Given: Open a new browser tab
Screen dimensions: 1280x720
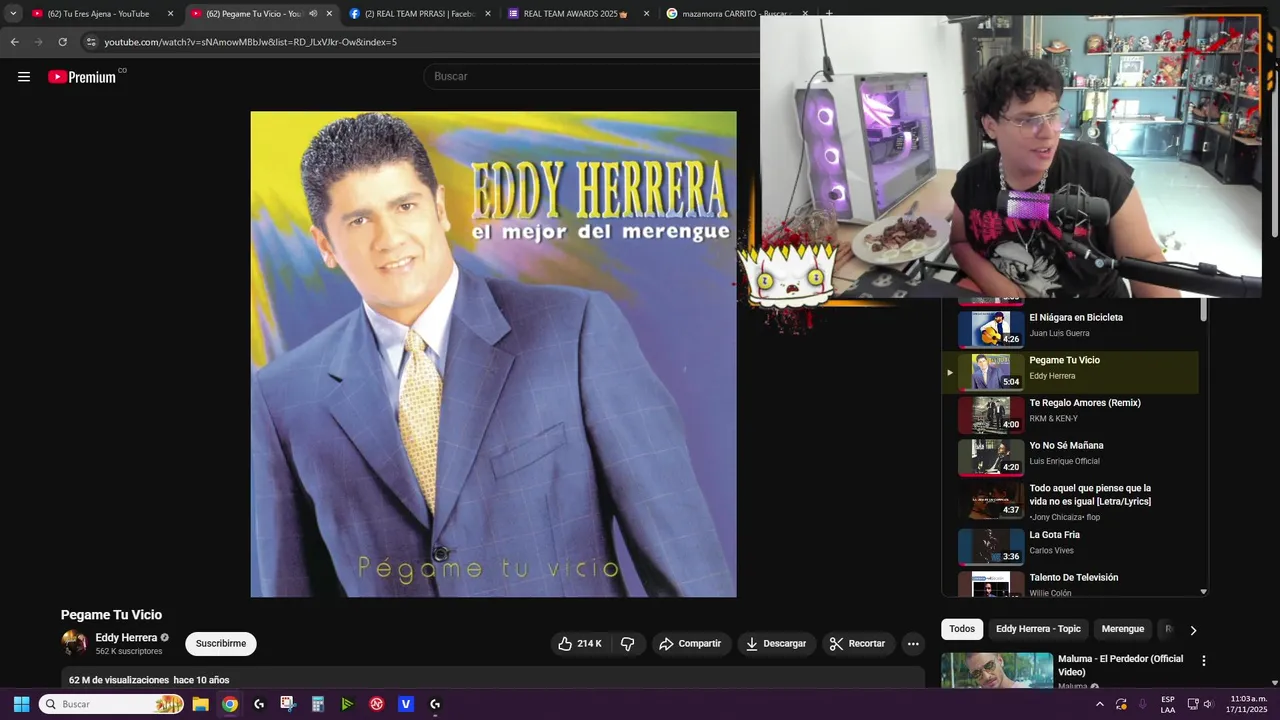Looking at the screenshot, I should (829, 13).
